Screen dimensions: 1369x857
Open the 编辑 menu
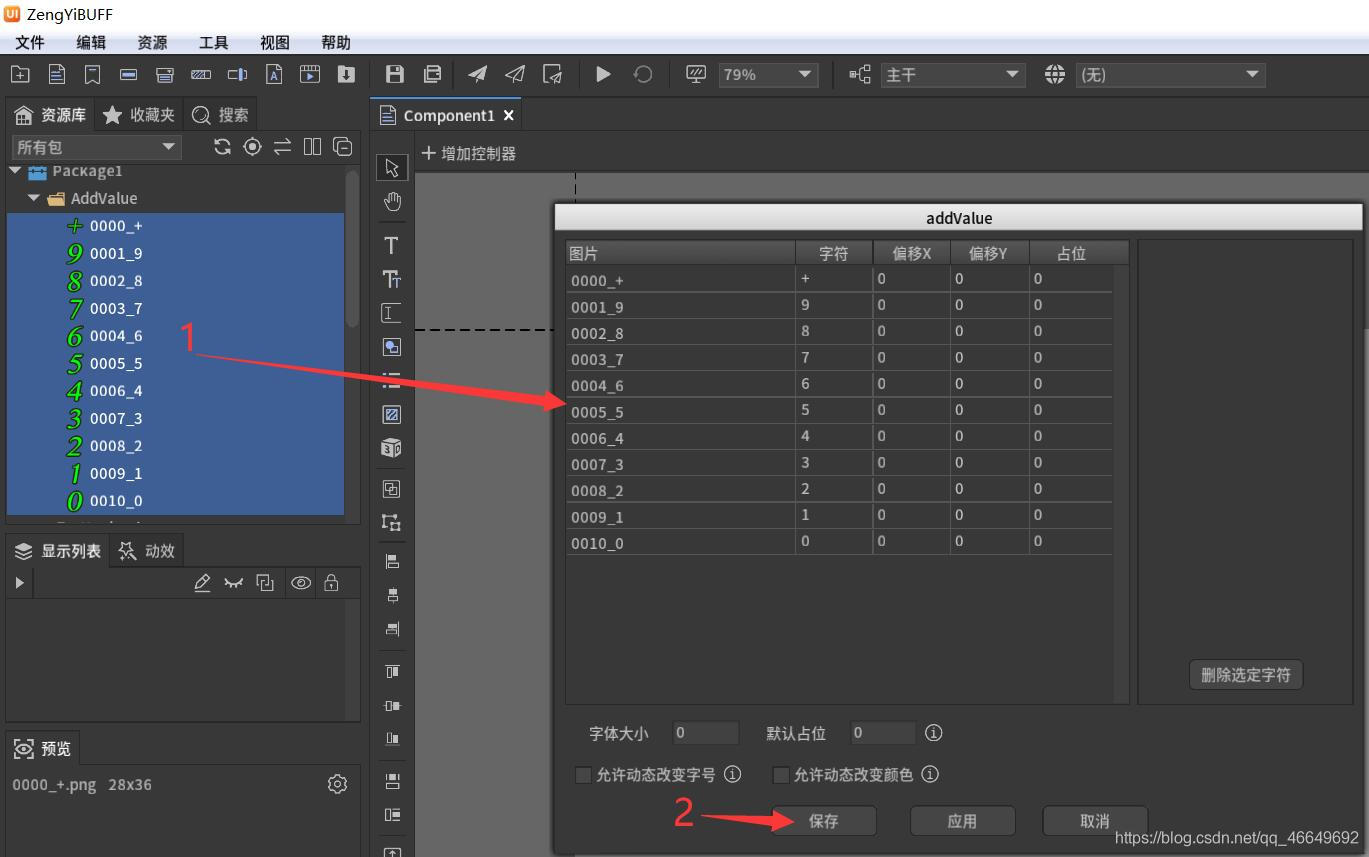tap(91, 43)
